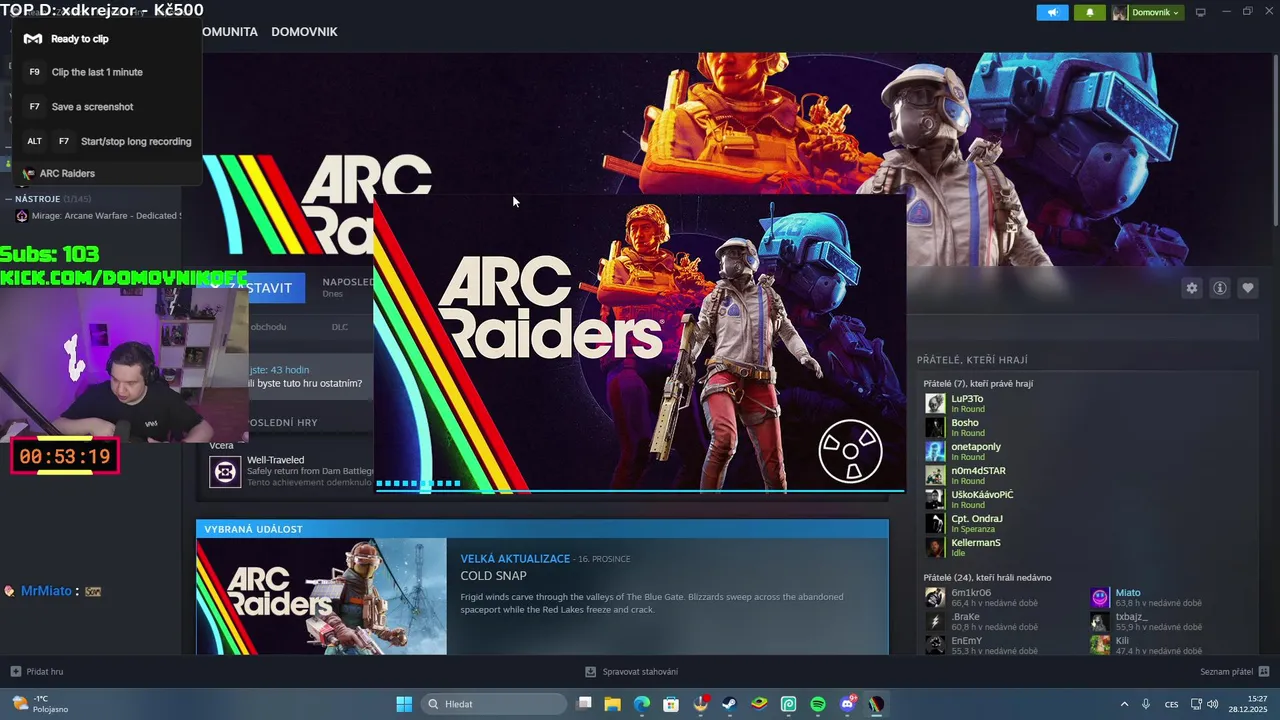Open the Cold Snap event thumbnail

tap(321, 597)
